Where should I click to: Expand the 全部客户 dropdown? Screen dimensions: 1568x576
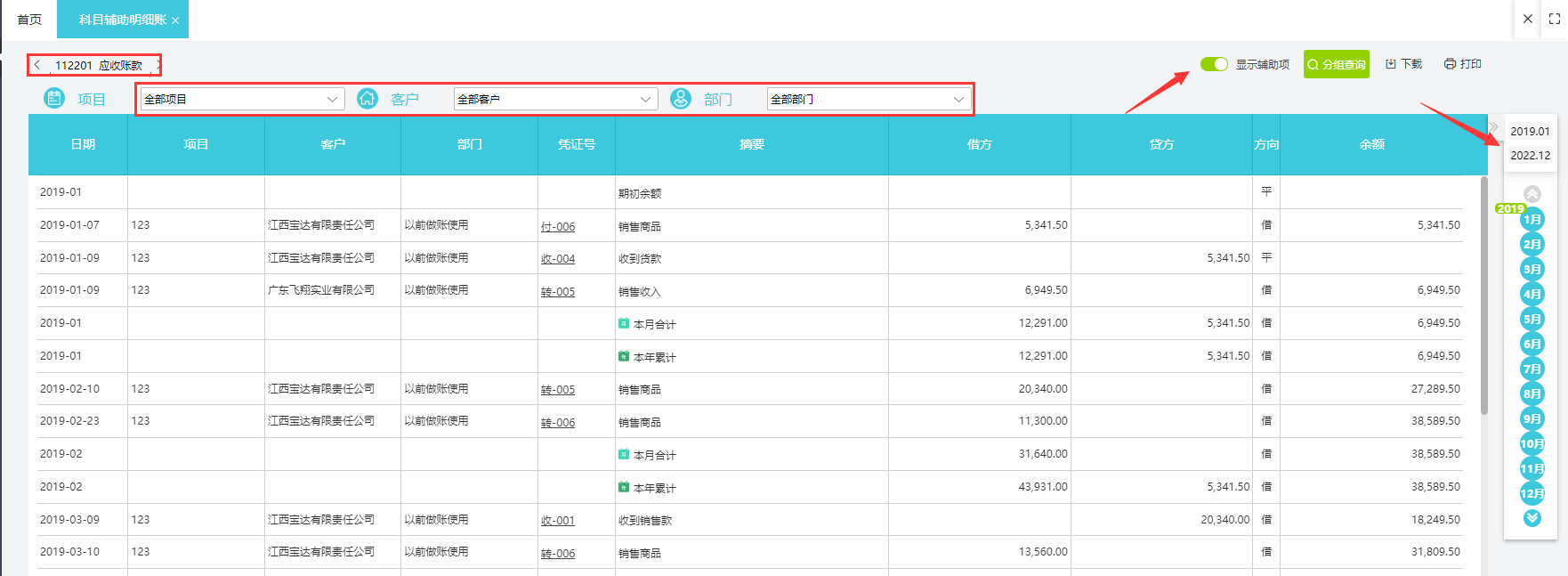554,99
